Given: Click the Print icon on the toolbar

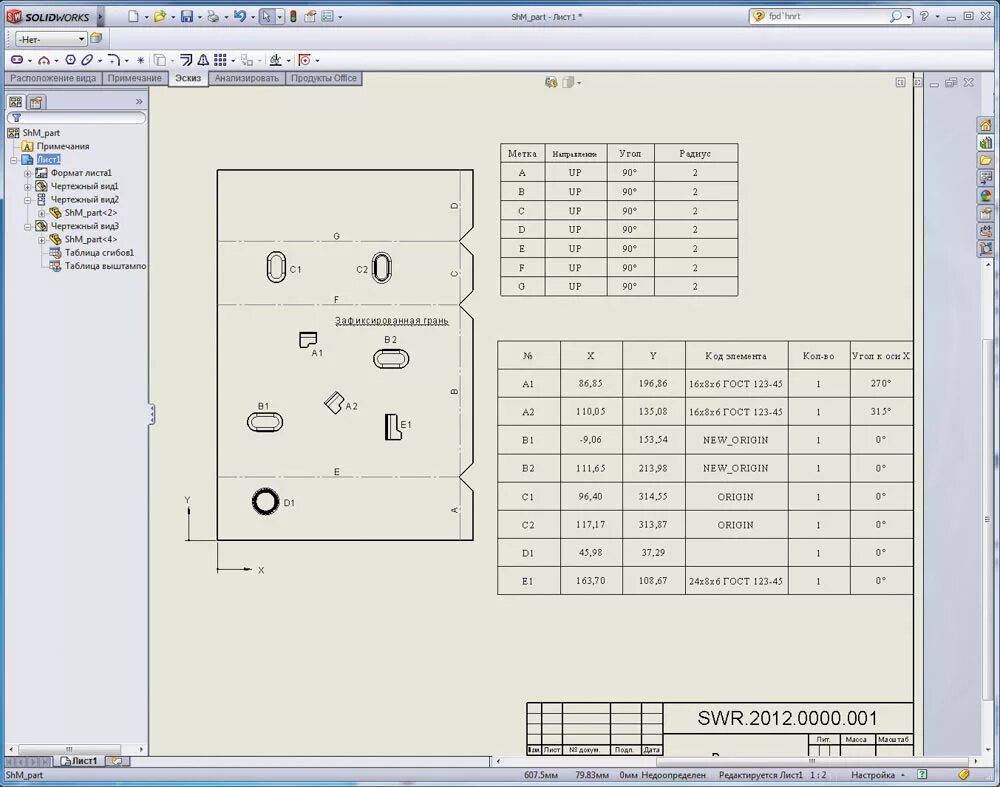Looking at the screenshot, I should click(x=213, y=16).
